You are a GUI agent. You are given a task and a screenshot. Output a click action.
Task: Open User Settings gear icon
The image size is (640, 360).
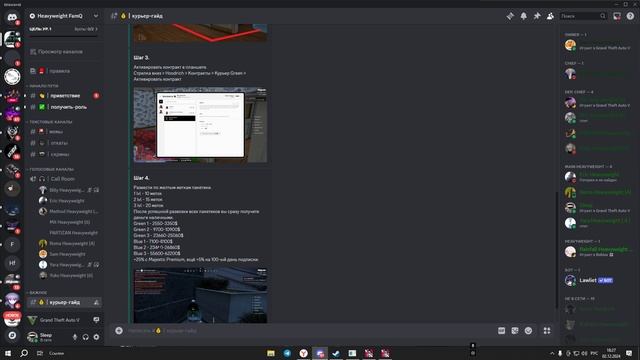pyautogui.click(x=96, y=337)
